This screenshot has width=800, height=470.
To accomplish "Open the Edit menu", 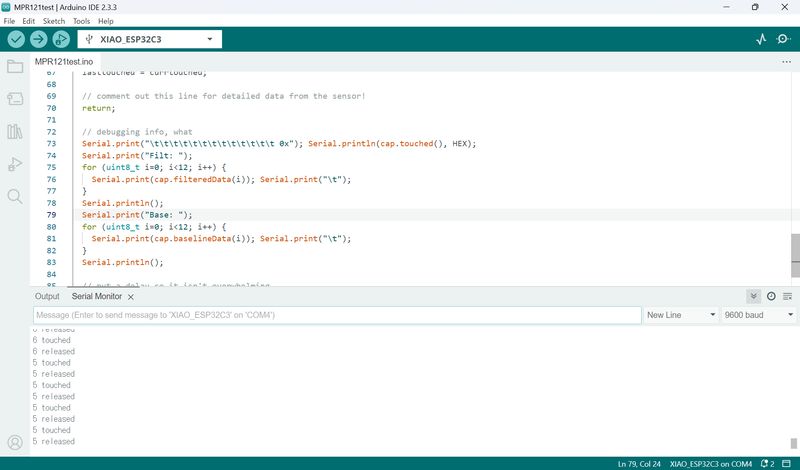I will pyautogui.click(x=29, y=21).
